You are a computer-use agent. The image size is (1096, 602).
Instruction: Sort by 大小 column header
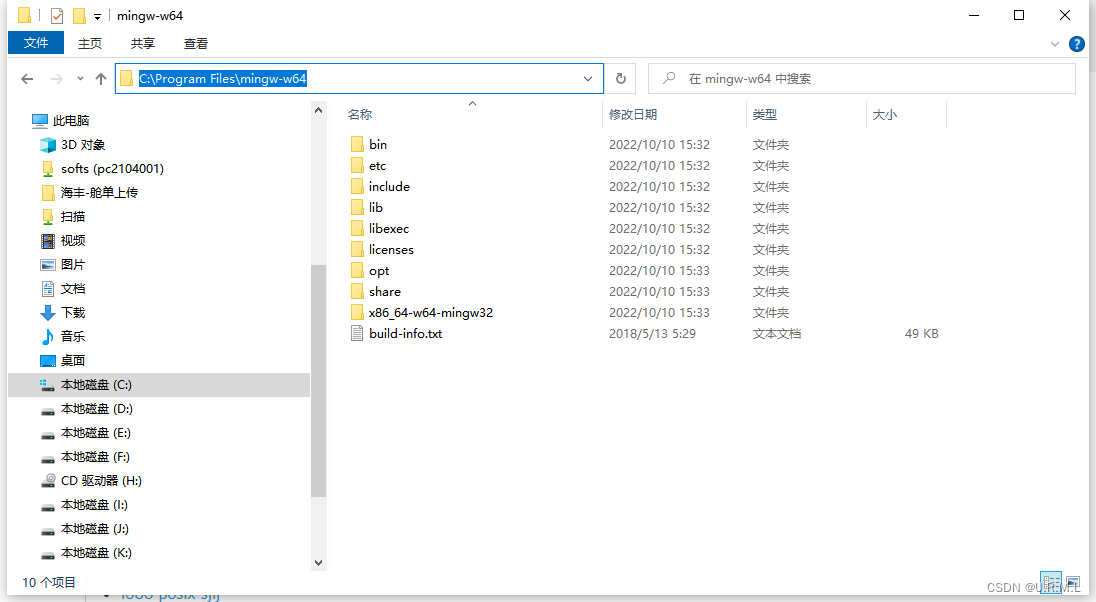pos(906,115)
